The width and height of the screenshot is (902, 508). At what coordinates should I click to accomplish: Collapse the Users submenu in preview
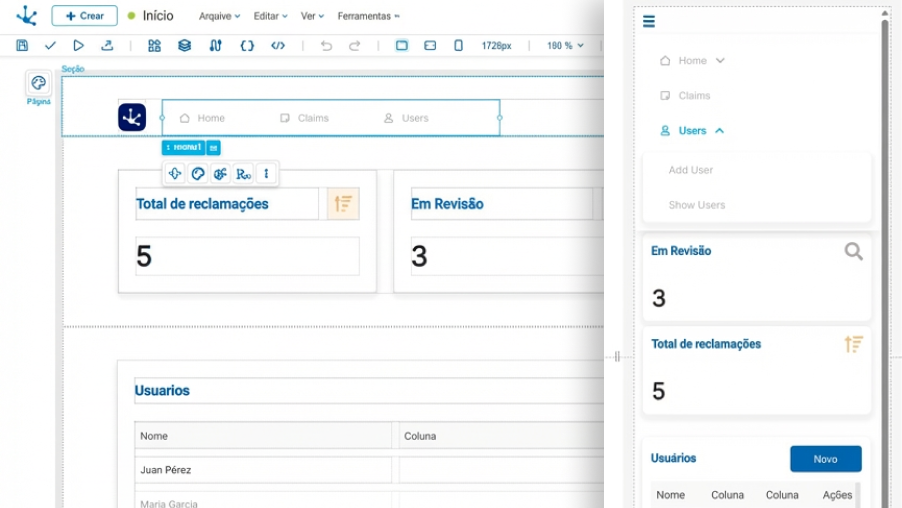pyautogui.click(x=720, y=131)
